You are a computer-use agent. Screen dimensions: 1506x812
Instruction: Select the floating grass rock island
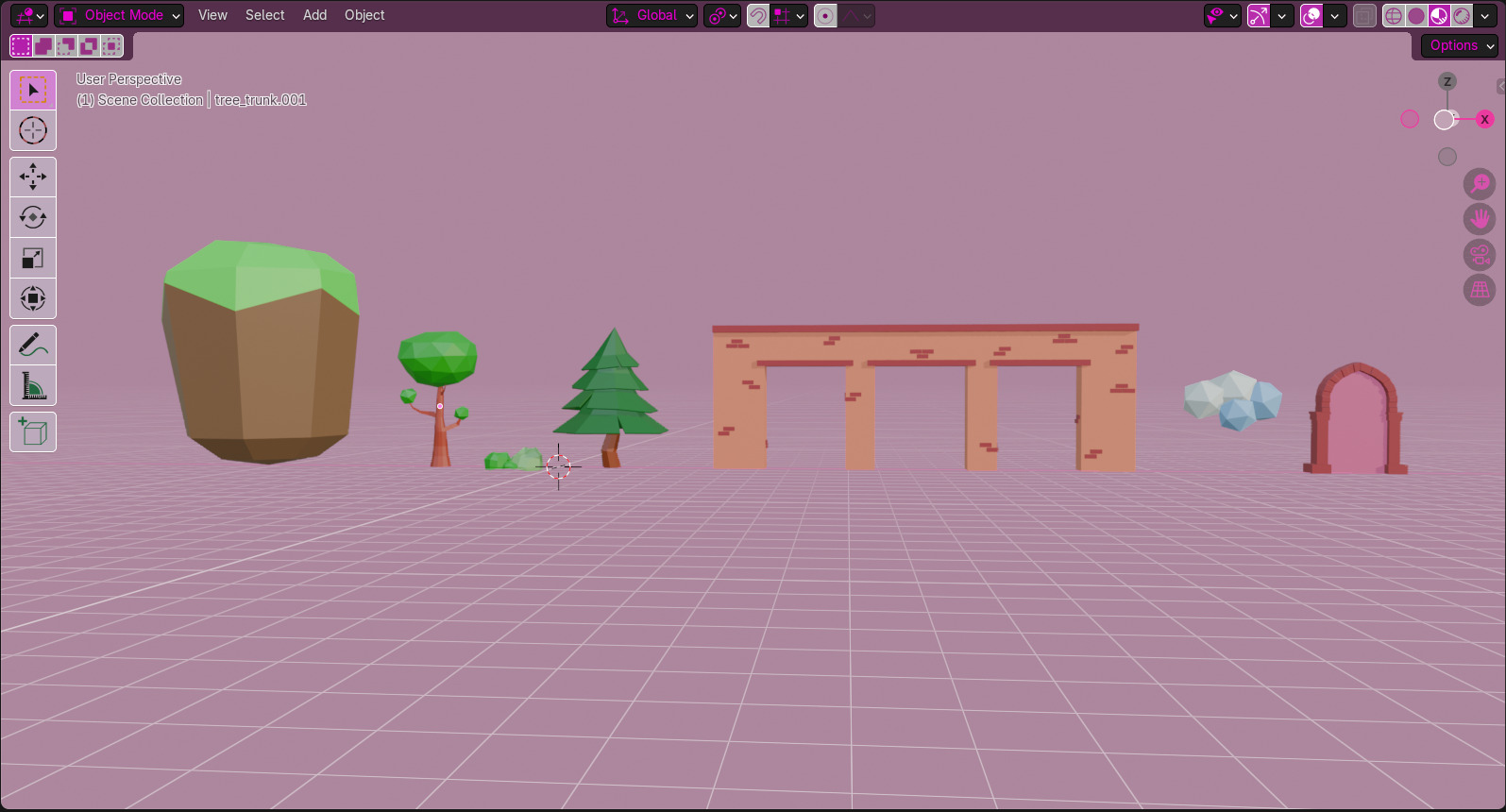(262, 352)
